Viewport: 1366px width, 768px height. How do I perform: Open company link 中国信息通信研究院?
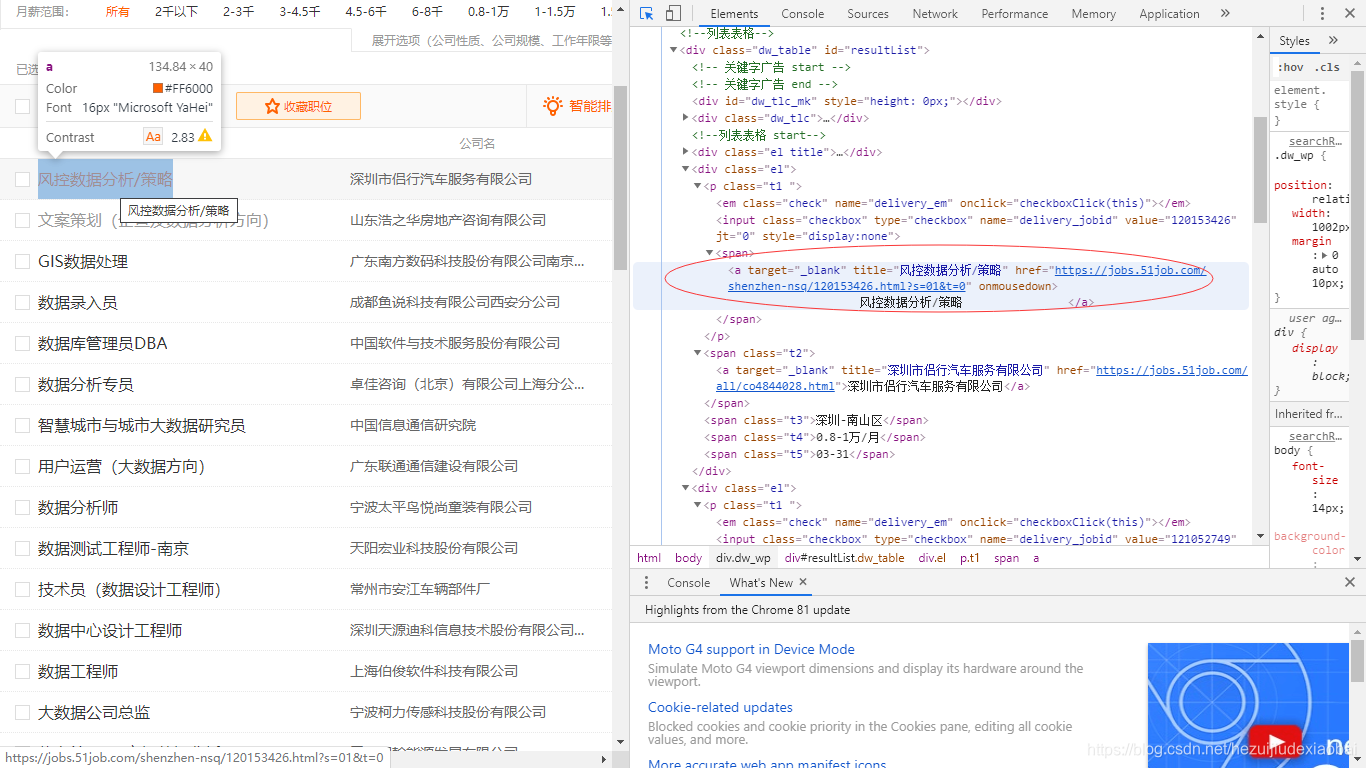tap(413, 425)
